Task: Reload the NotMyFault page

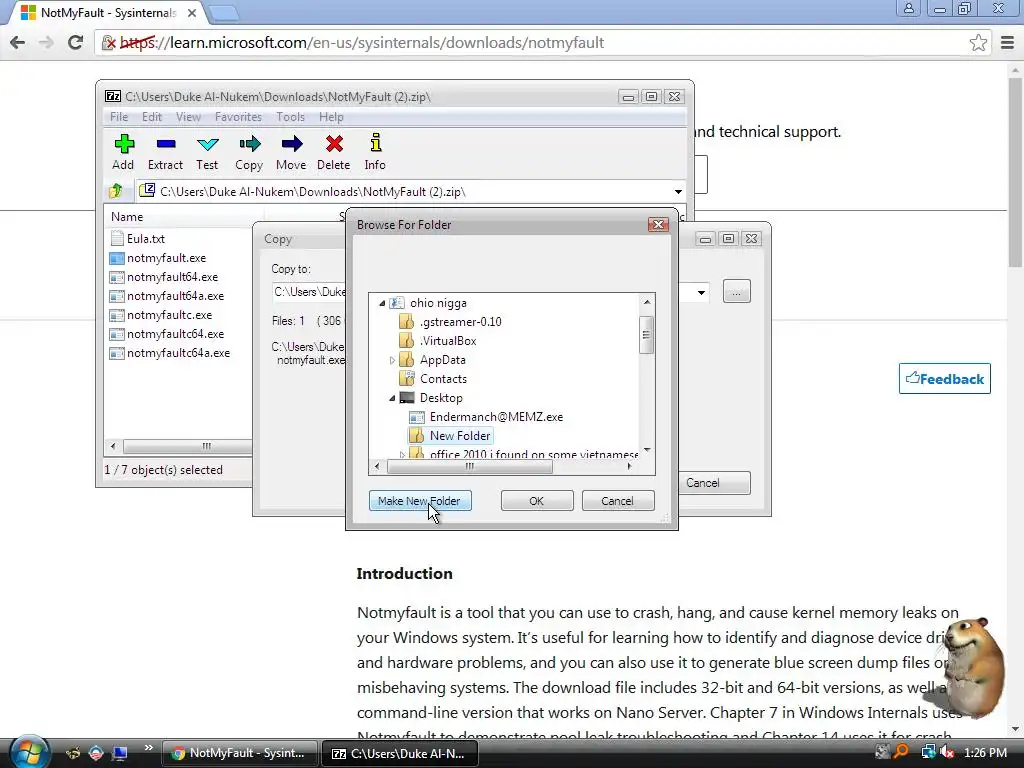Action: [x=75, y=42]
